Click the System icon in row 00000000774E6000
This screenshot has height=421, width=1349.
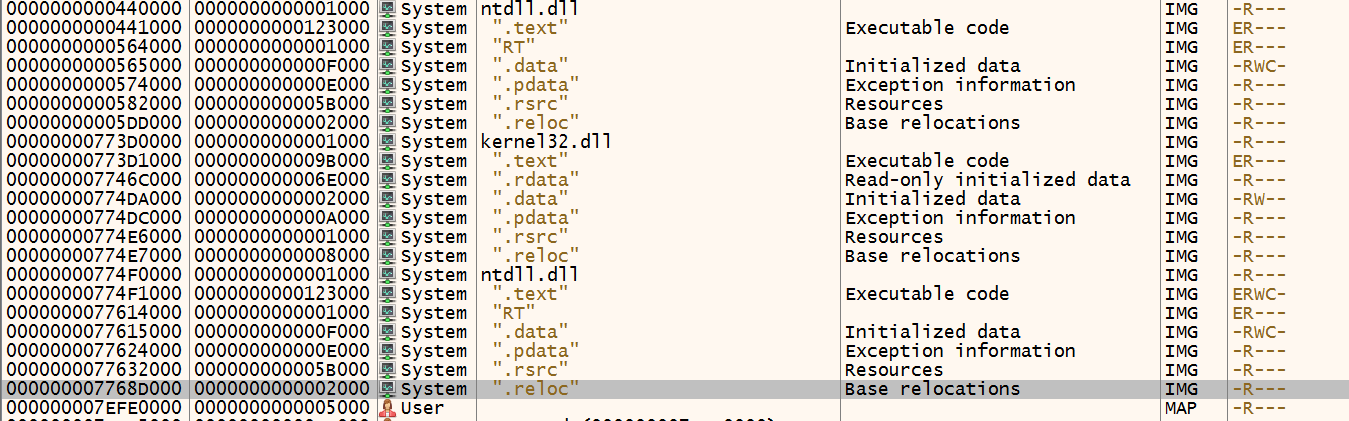(388, 237)
